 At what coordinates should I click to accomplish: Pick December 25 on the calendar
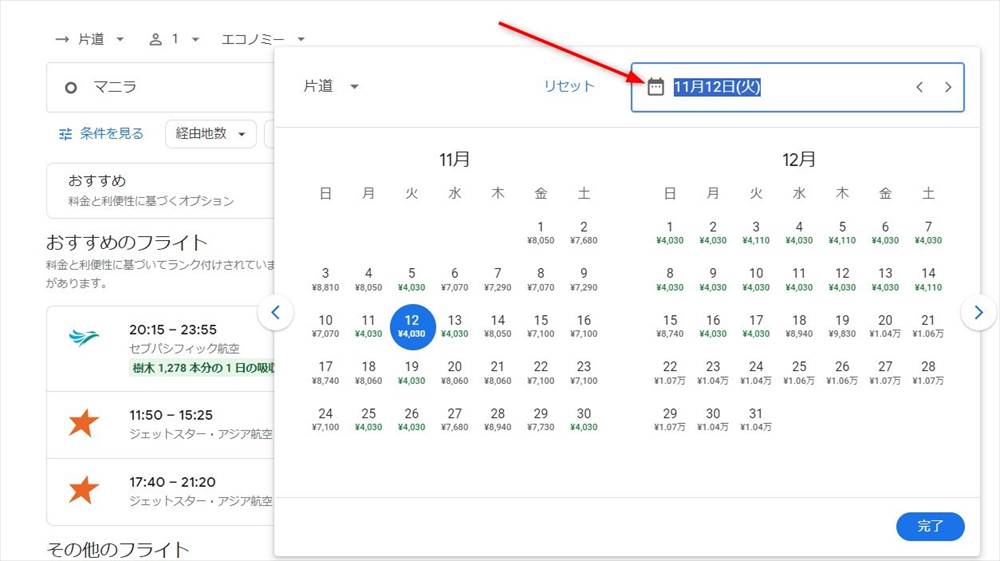point(799,372)
